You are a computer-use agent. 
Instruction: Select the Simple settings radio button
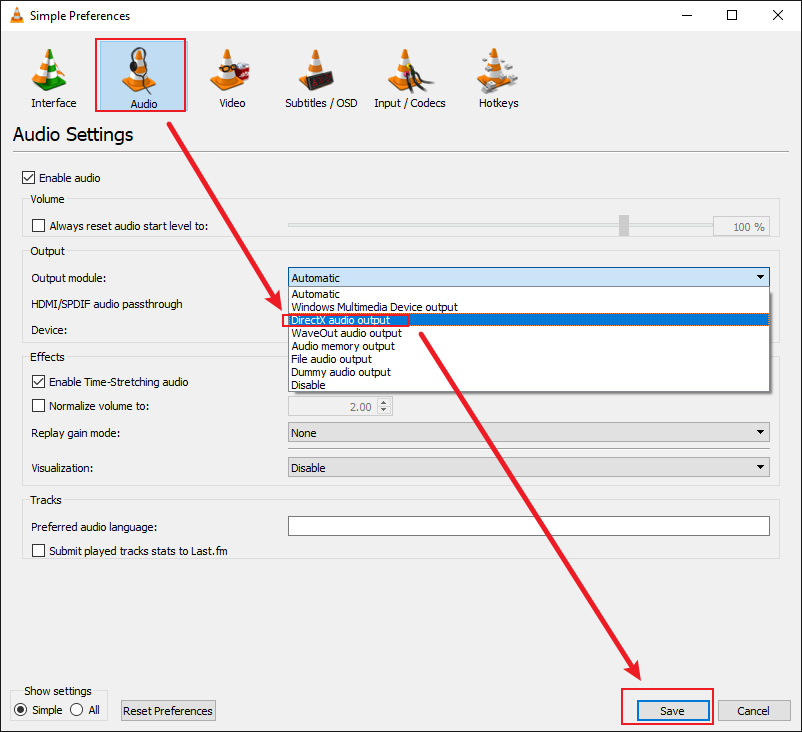pyautogui.click(x=19, y=710)
